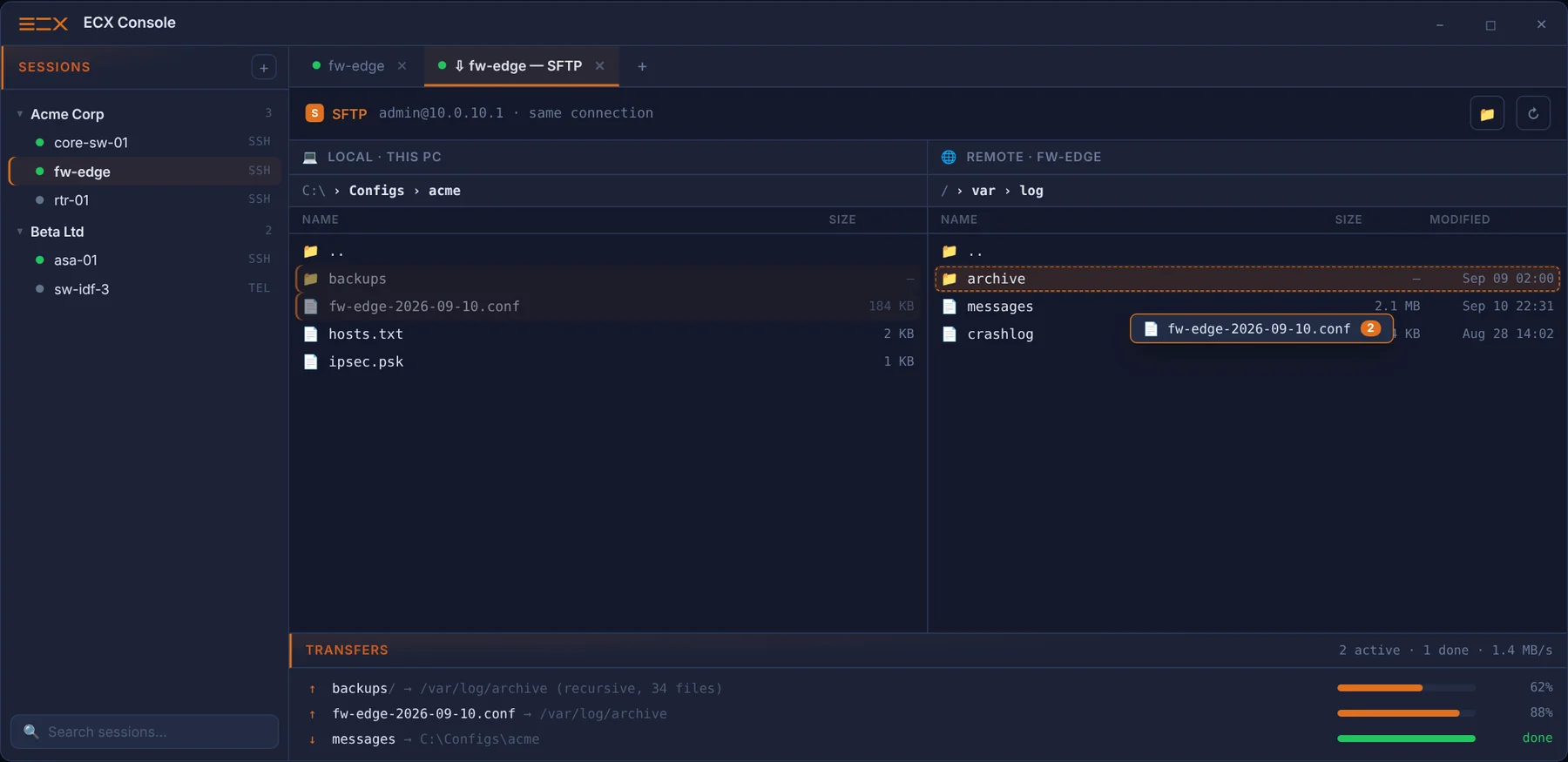Open a new tab with plus icon

click(x=642, y=66)
